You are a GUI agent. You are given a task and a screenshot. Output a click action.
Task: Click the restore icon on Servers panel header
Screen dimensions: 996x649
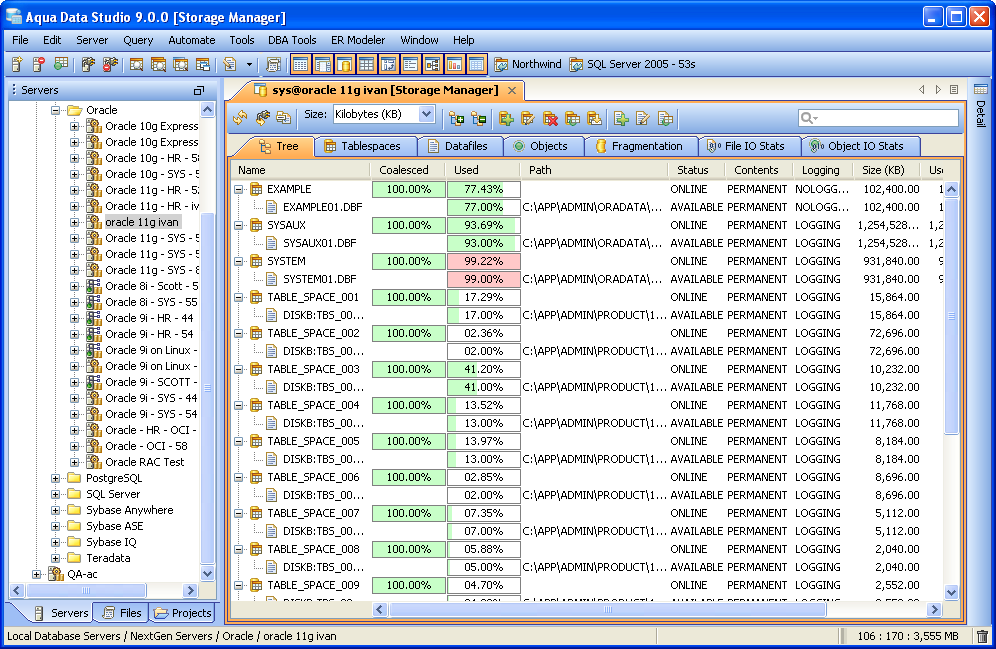tap(199, 90)
